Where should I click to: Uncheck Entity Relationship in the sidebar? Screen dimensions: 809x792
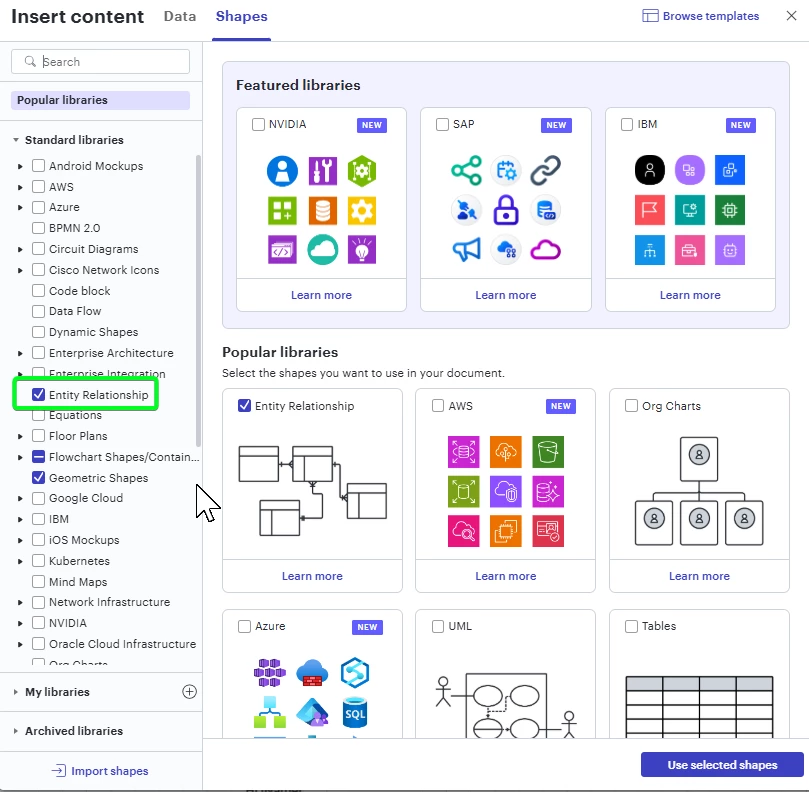tap(38, 395)
